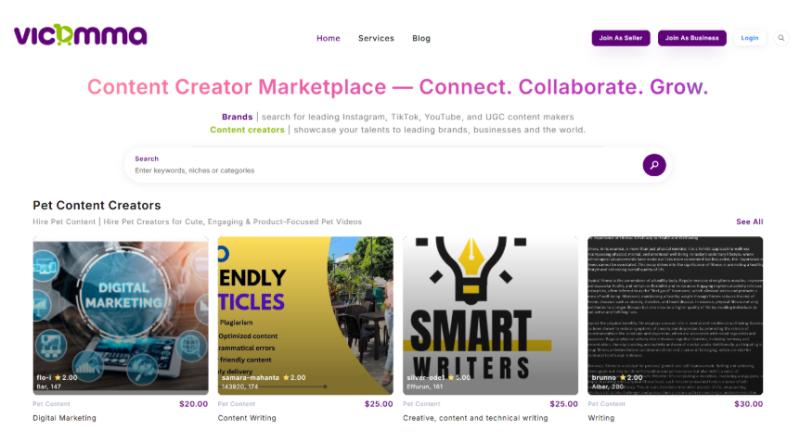This screenshot has height=443, width=800.
Task: Go to the Services page
Action: [376, 38]
